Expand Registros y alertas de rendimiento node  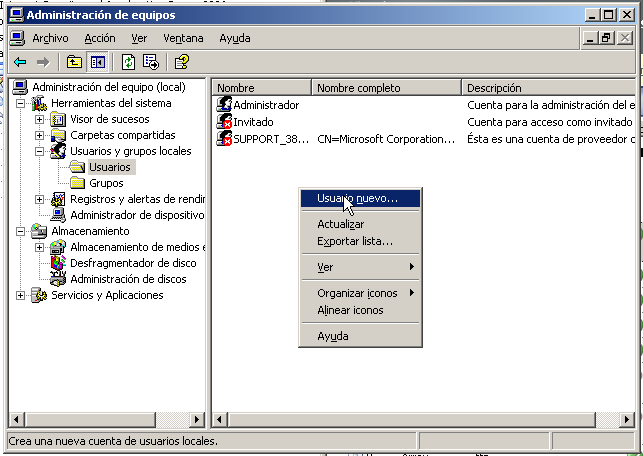(x=39, y=199)
